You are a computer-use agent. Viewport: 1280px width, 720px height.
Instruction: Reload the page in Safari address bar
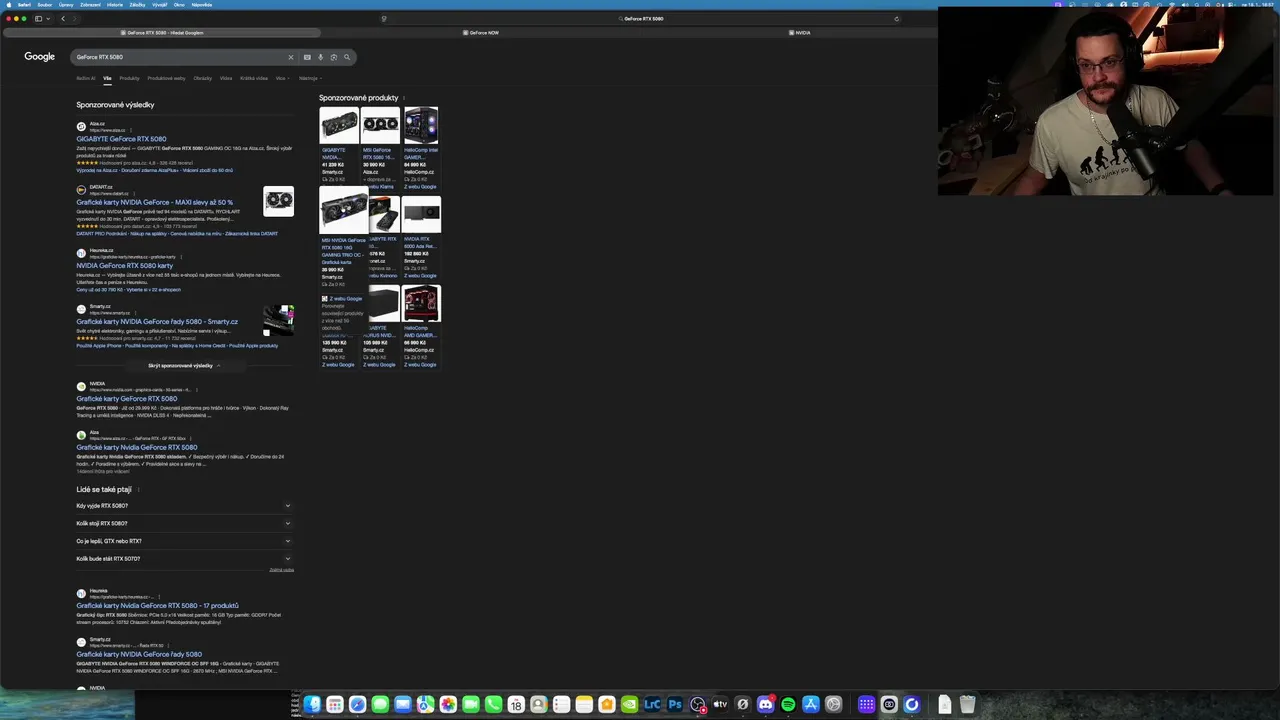(x=896, y=18)
